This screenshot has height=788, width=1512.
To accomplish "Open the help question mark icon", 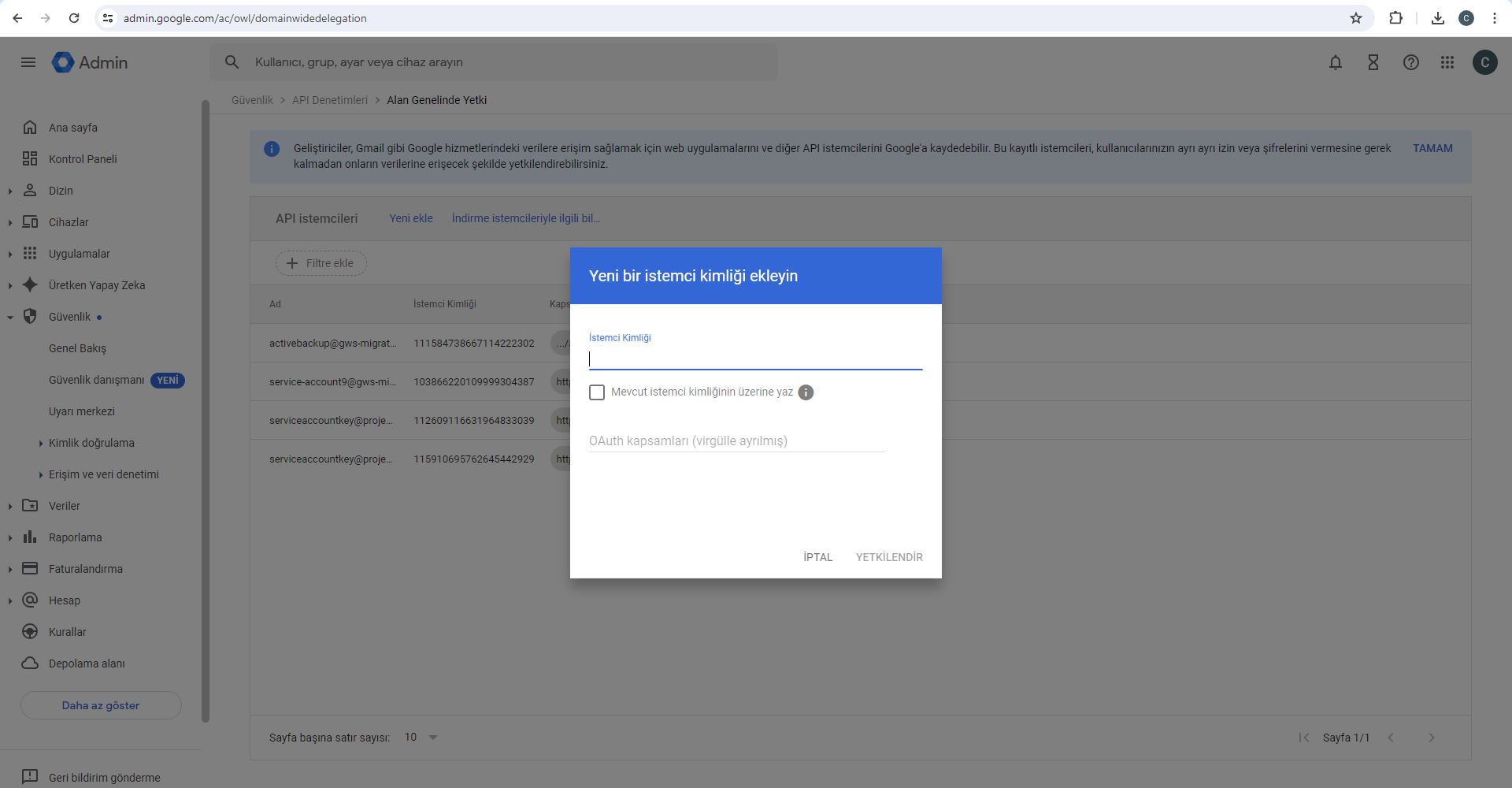I will [x=1410, y=62].
